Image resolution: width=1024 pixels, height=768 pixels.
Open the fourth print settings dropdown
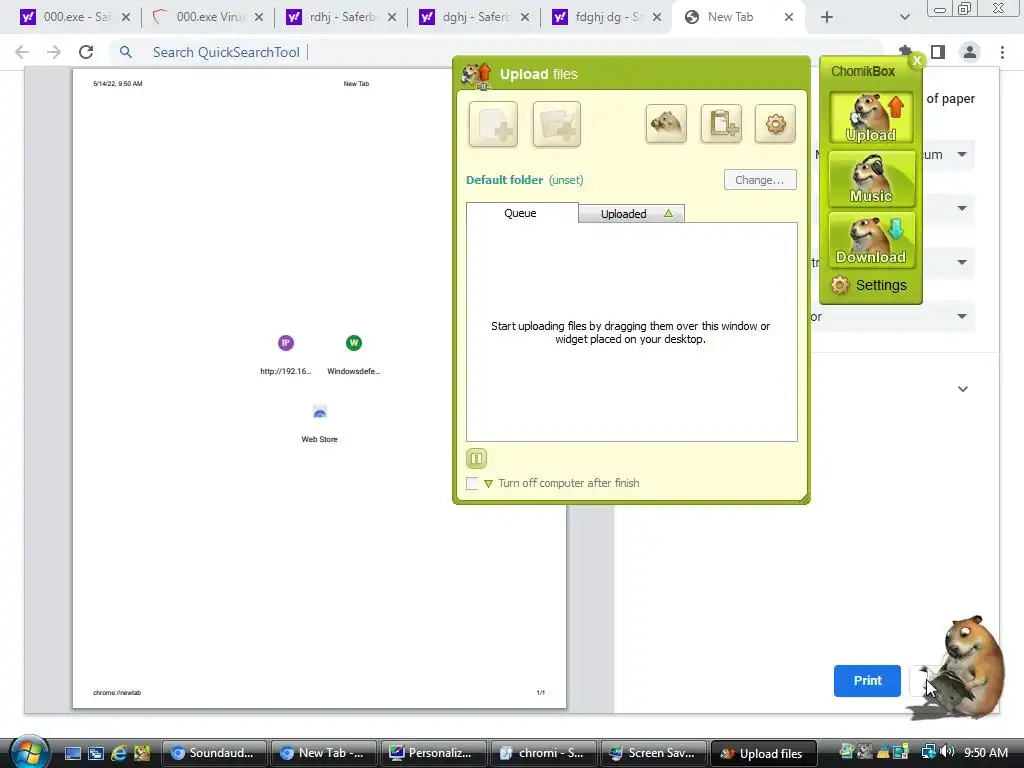pyautogui.click(x=962, y=317)
